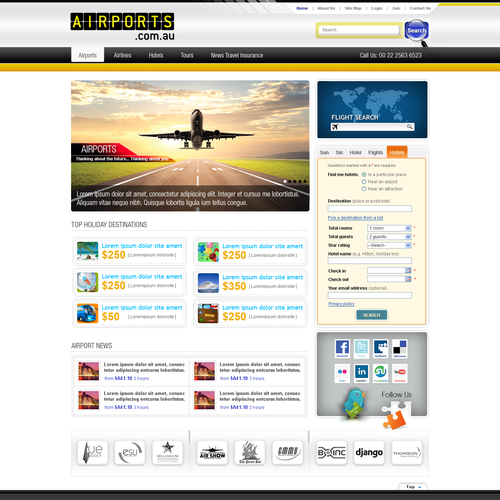The height and width of the screenshot is (500, 500).
Task: Select the 'In a particular place' radio button
Action: pos(364,174)
